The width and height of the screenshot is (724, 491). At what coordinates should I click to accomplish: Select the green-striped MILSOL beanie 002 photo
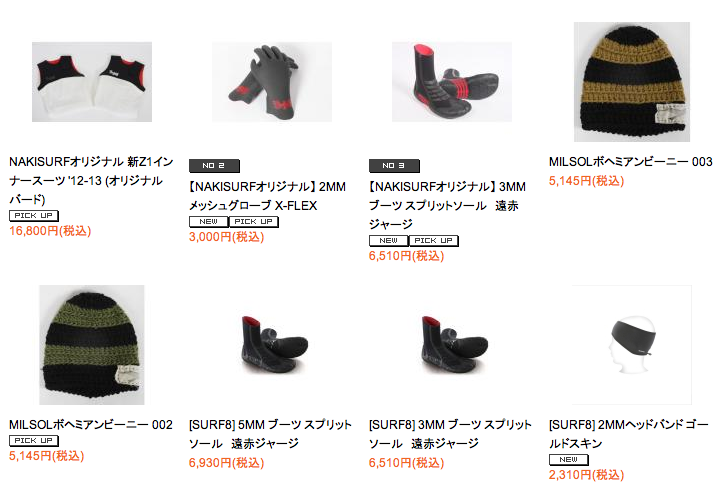[92, 345]
